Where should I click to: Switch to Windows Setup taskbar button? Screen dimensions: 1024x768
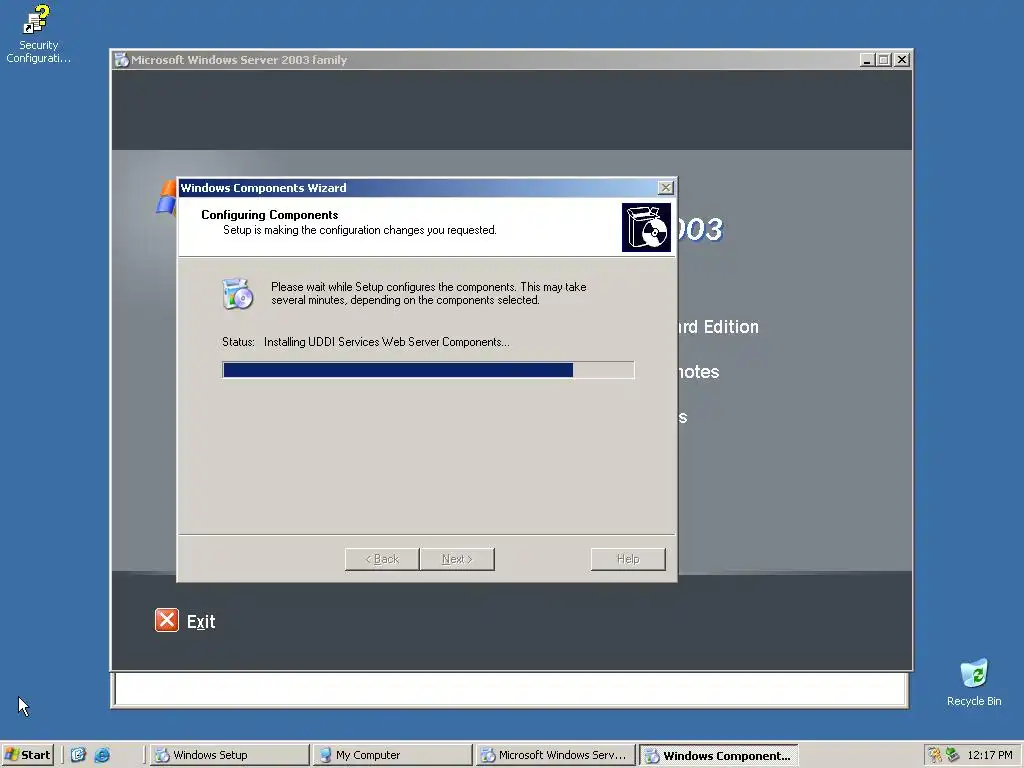229,755
